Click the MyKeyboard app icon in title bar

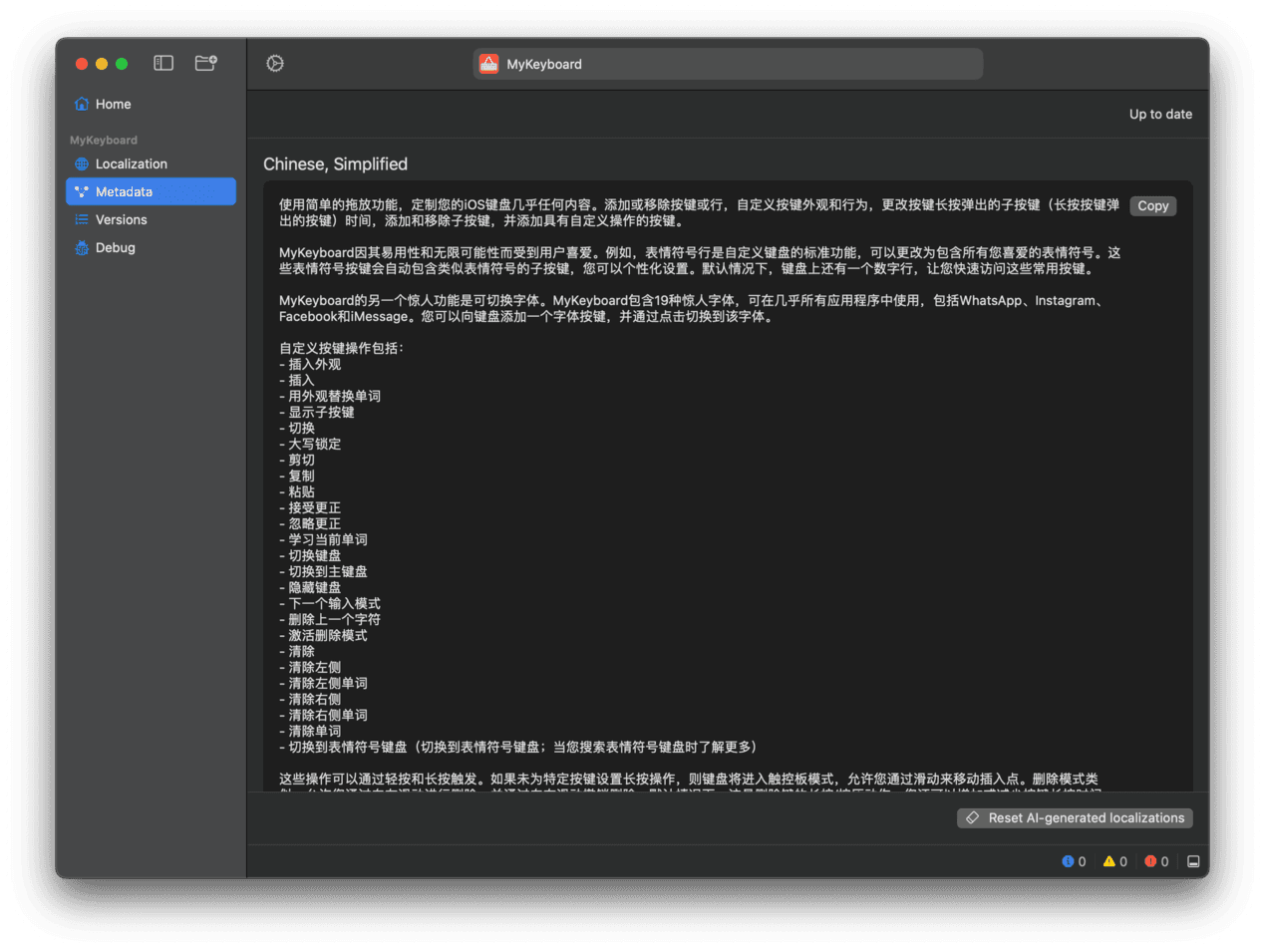pyautogui.click(x=488, y=64)
